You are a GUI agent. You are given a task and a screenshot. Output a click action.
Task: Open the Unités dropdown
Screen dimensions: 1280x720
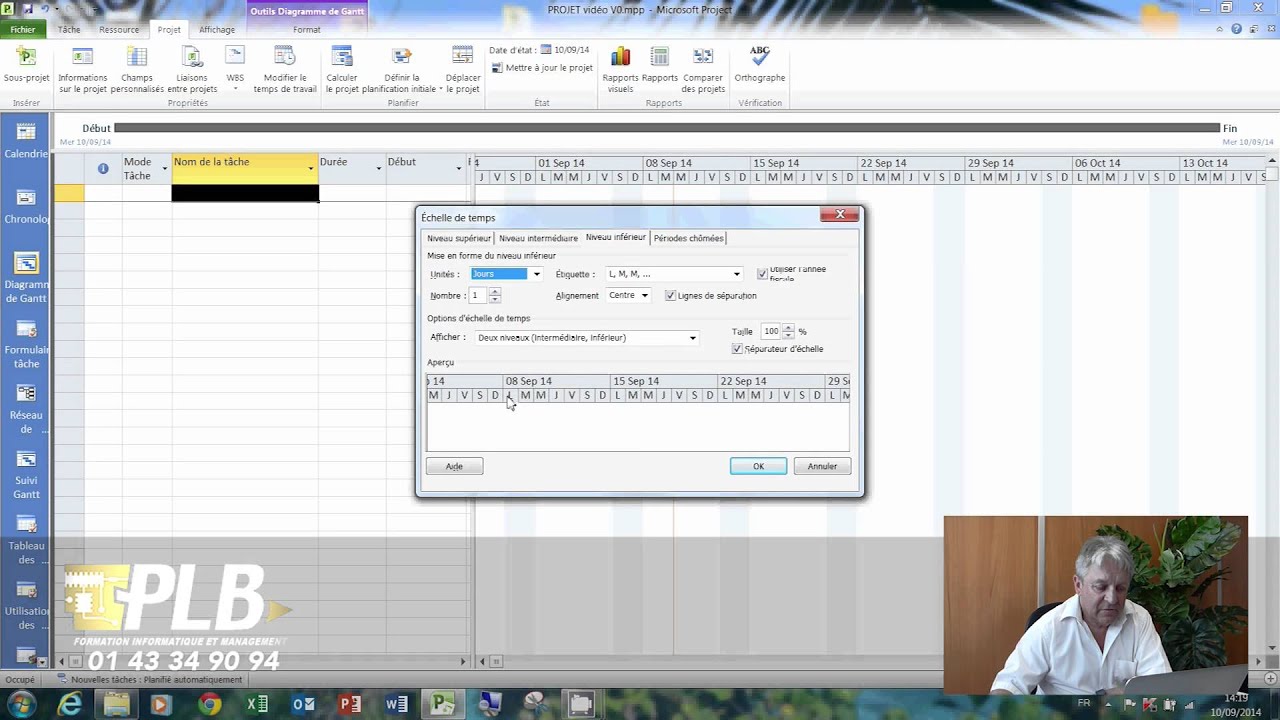click(536, 274)
